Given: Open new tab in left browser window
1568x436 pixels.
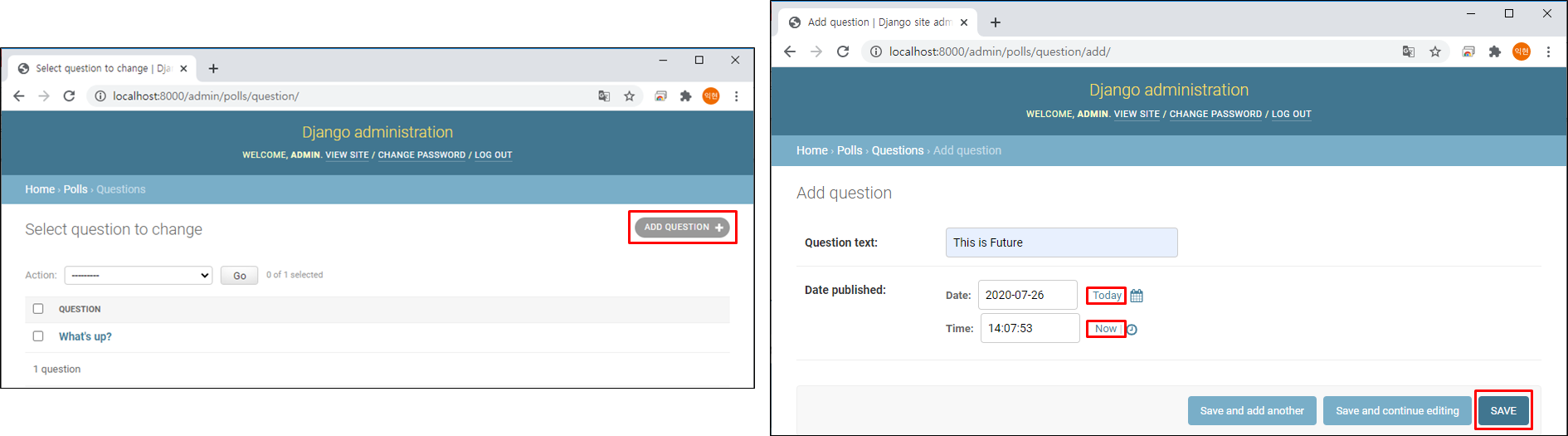Looking at the screenshot, I should (213, 68).
